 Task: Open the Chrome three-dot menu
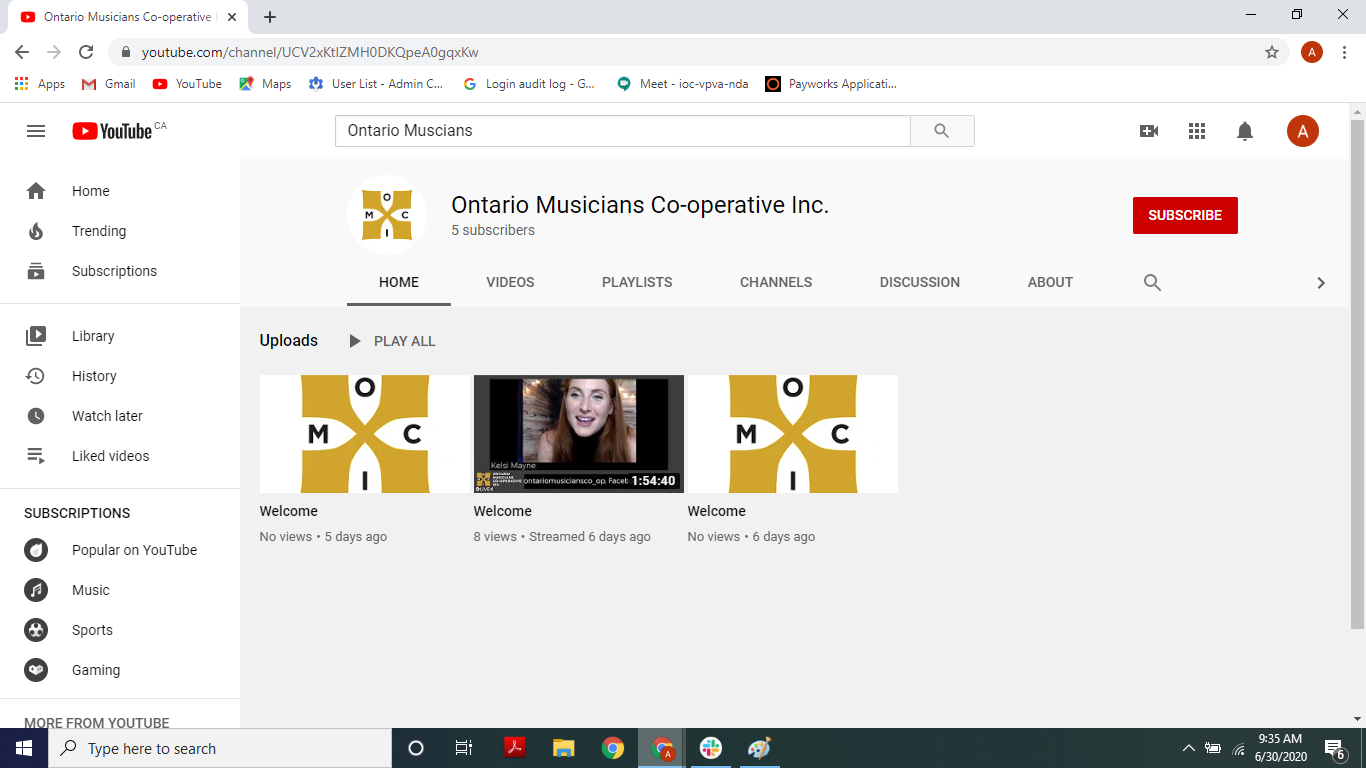(x=1345, y=52)
